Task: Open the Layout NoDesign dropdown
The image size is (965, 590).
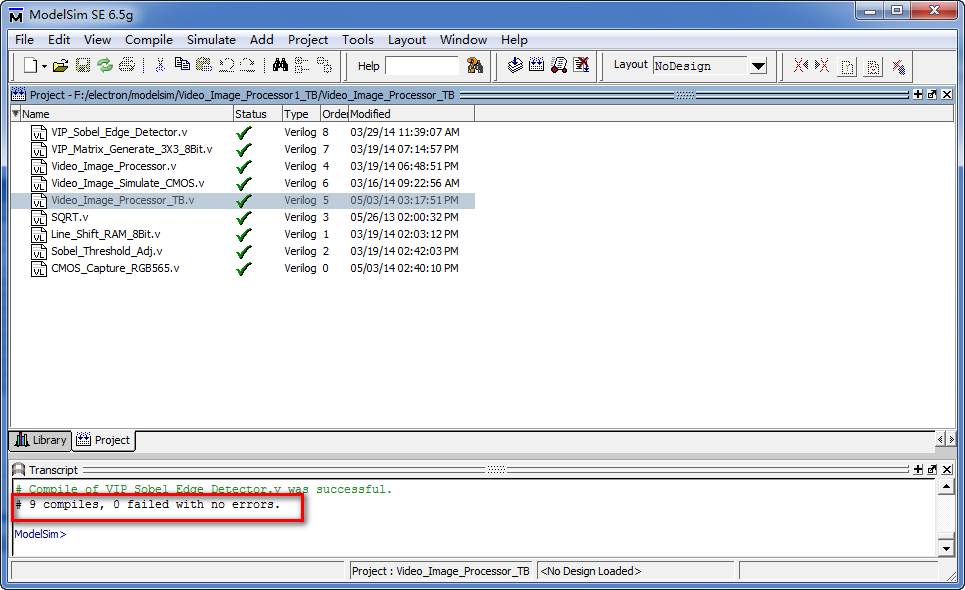Action: tap(758, 66)
